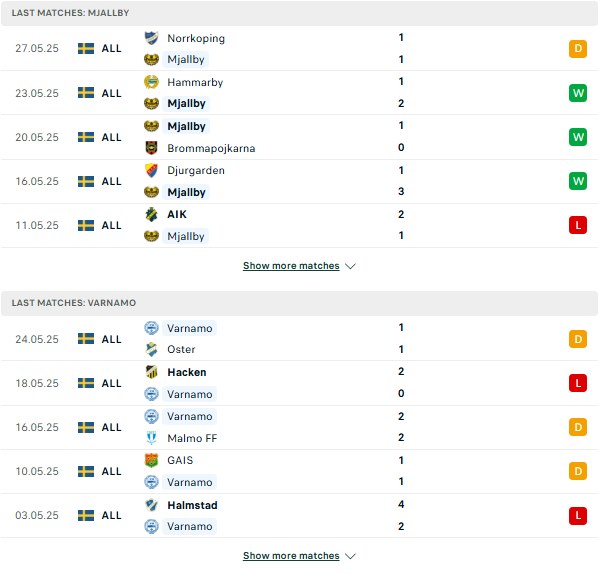Expand Show more matches under Mjallby
600x574 pixels.
[291, 266]
